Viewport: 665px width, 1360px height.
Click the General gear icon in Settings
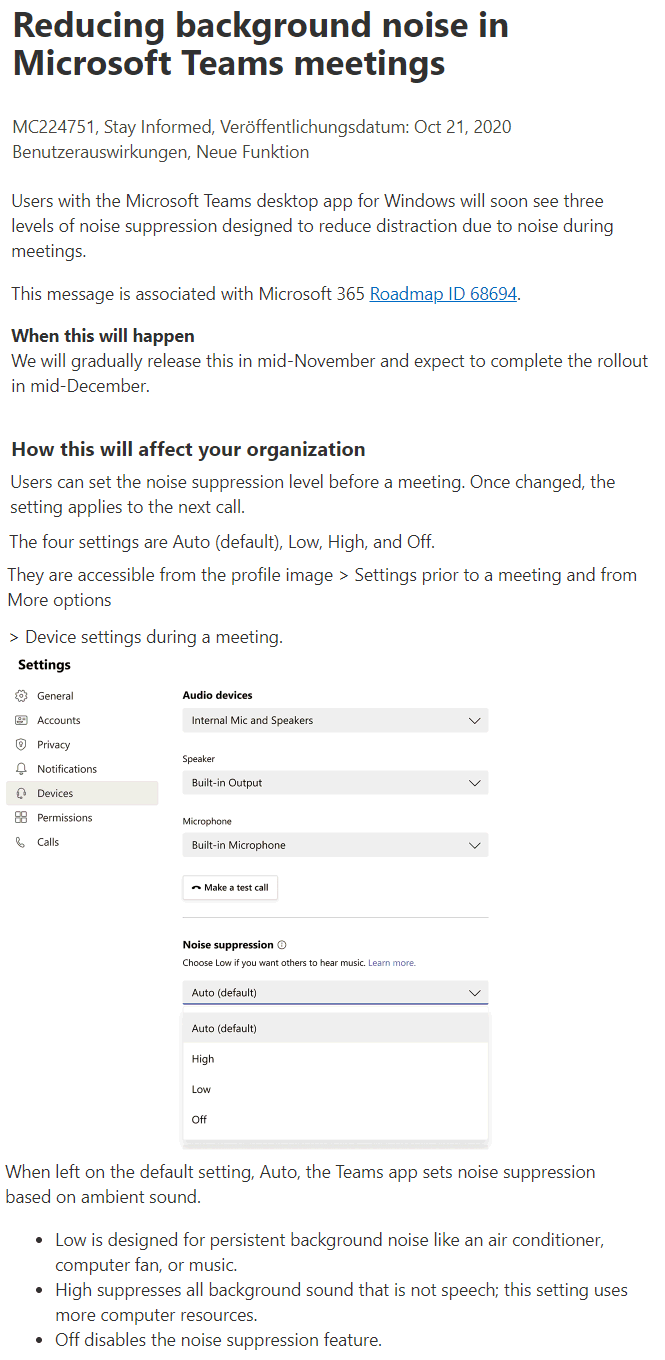tap(21, 696)
